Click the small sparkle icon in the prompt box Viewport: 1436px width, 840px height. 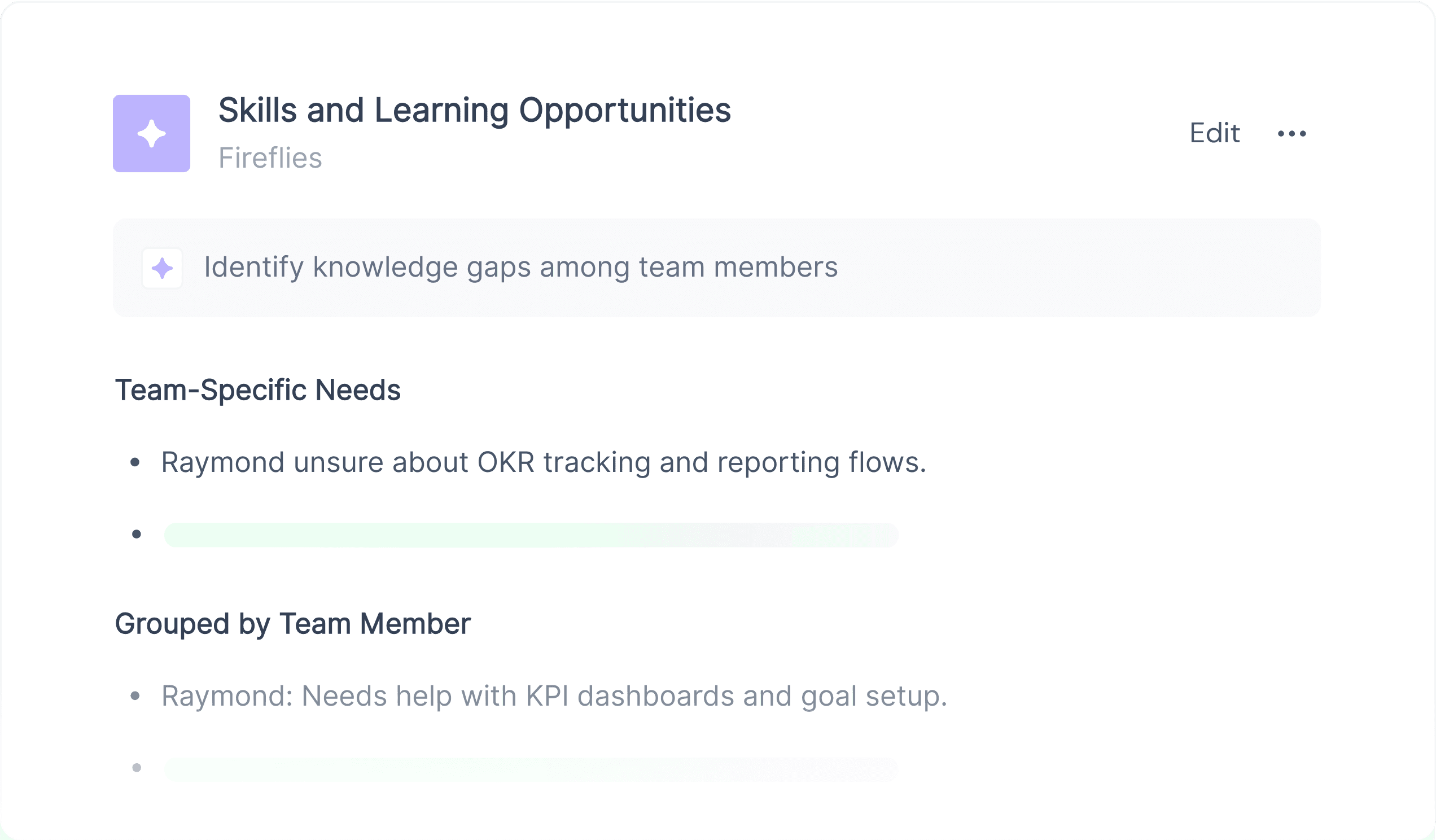(163, 268)
